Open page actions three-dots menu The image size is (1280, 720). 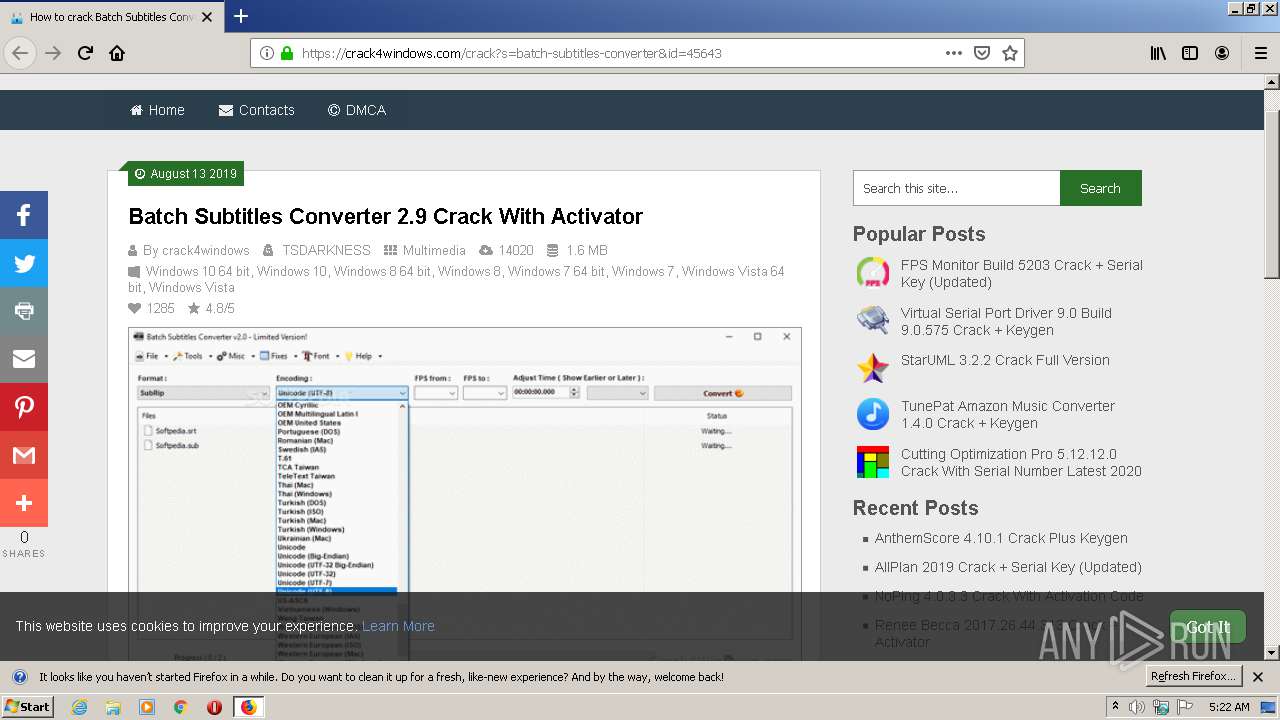coord(954,53)
